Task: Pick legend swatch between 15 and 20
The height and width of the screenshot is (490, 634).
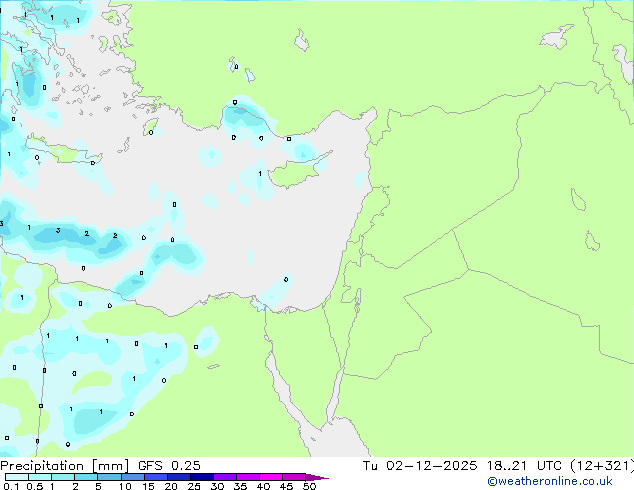Action: tap(155, 477)
